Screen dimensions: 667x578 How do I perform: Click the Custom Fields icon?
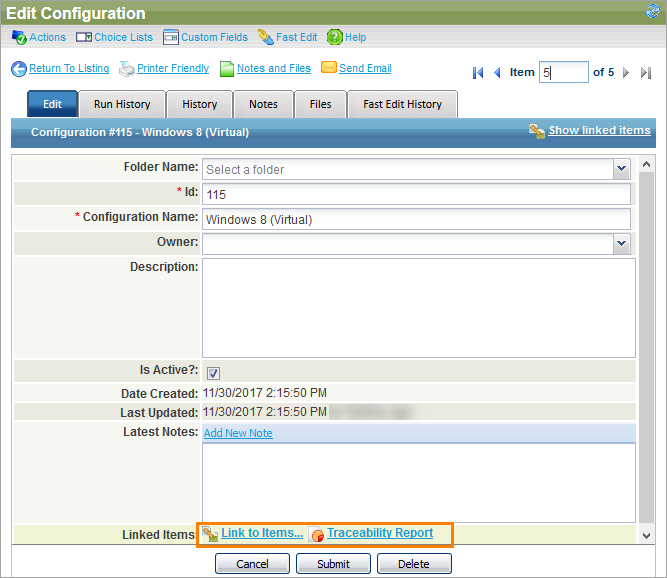[x=170, y=37]
